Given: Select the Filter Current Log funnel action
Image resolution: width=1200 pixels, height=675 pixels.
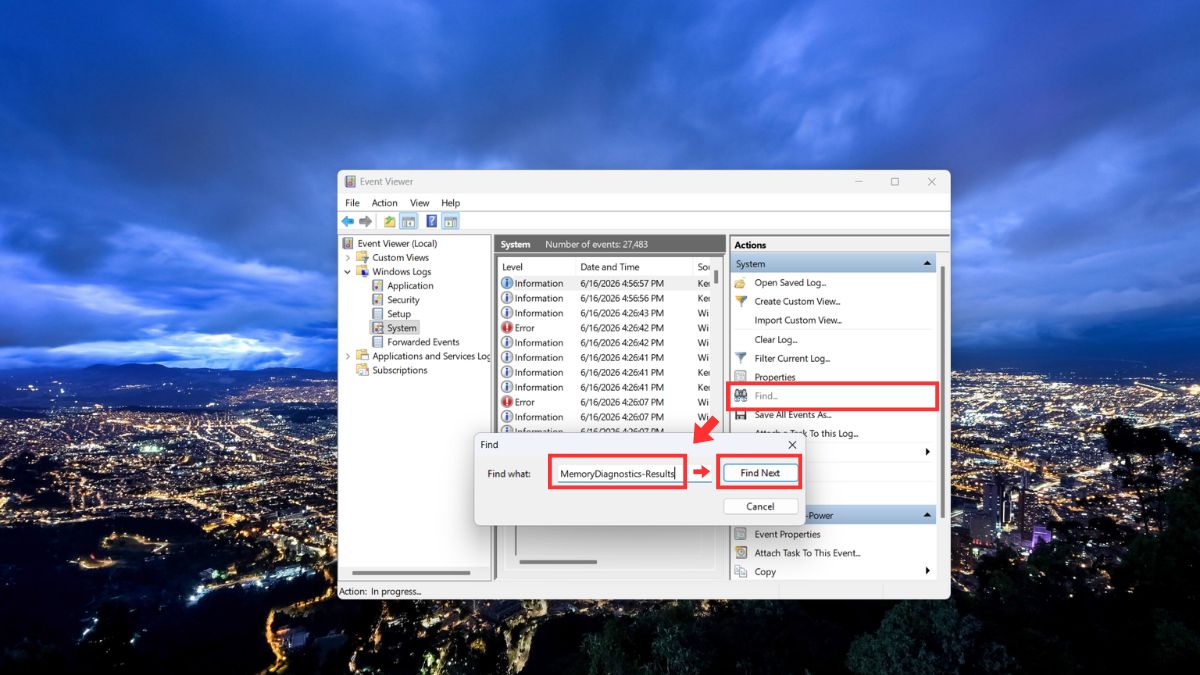Looking at the screenshot, I should pos(792,358).
